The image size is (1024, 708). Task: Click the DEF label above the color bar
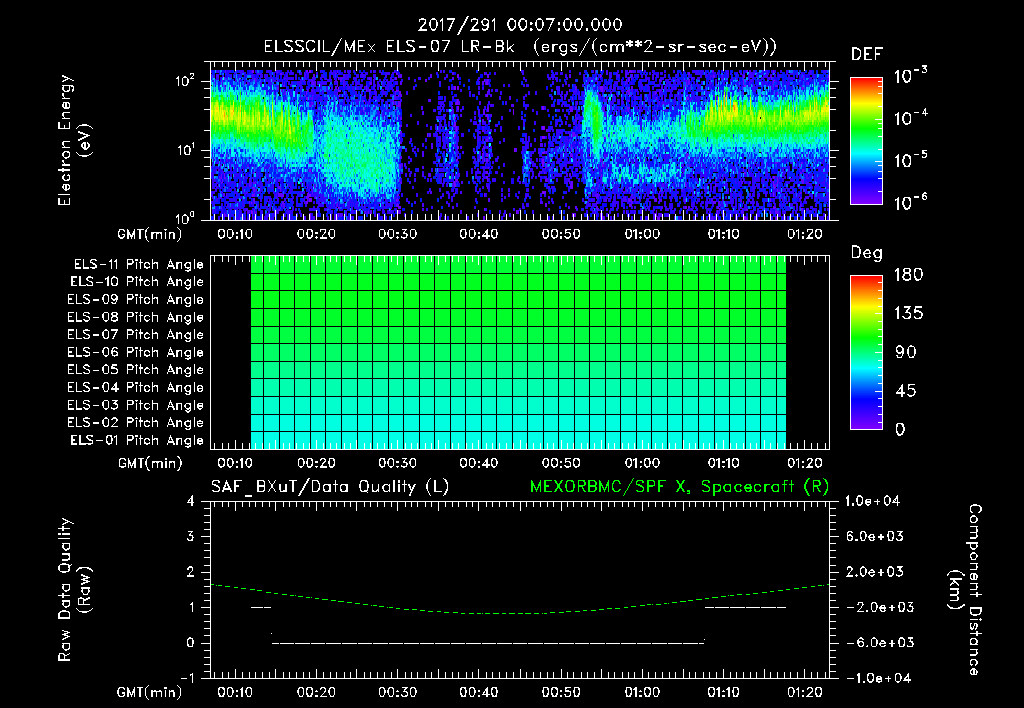[x=867, y=54]
